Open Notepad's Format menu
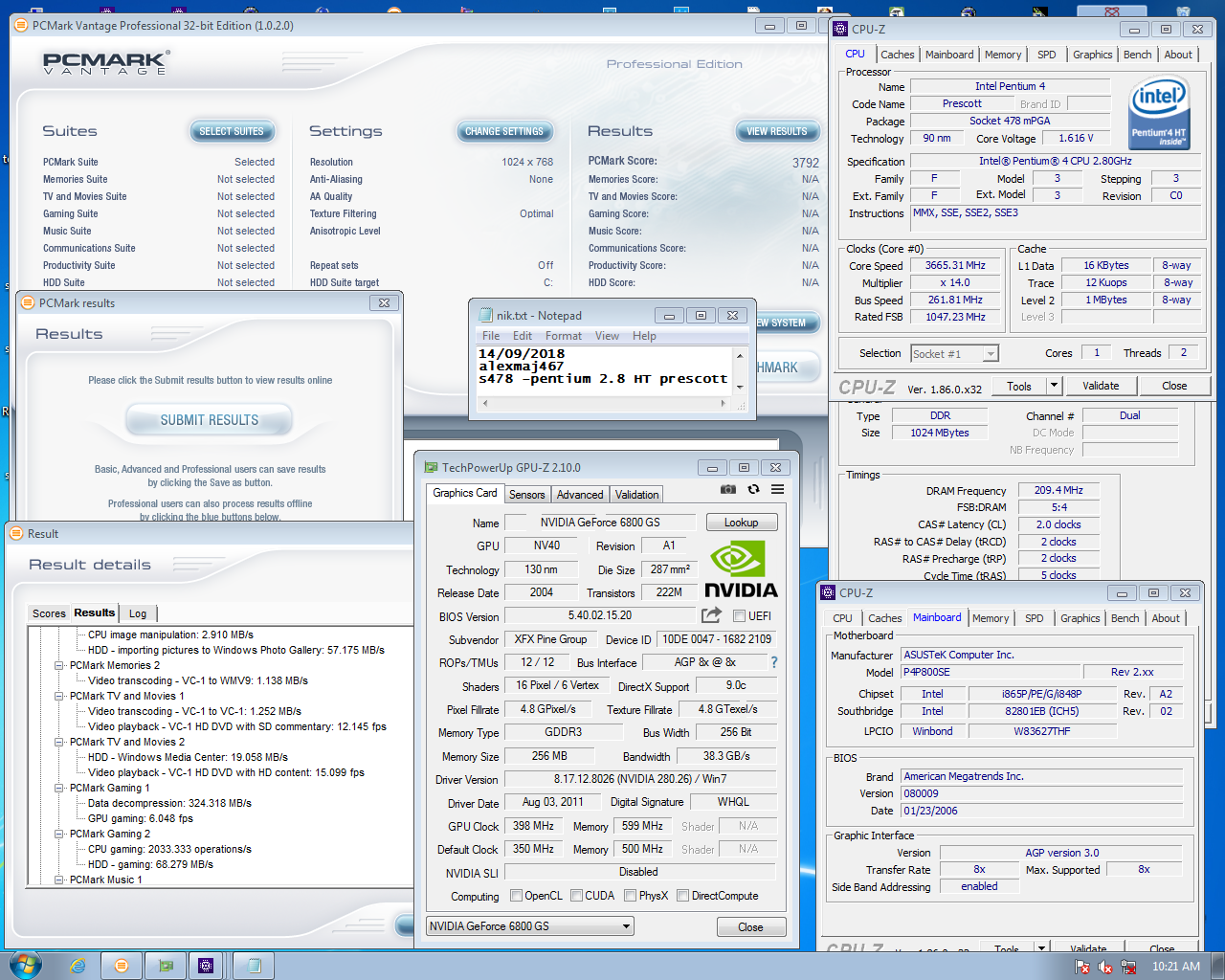Viewport: 1225px width, 980px height. coord(564,336)
